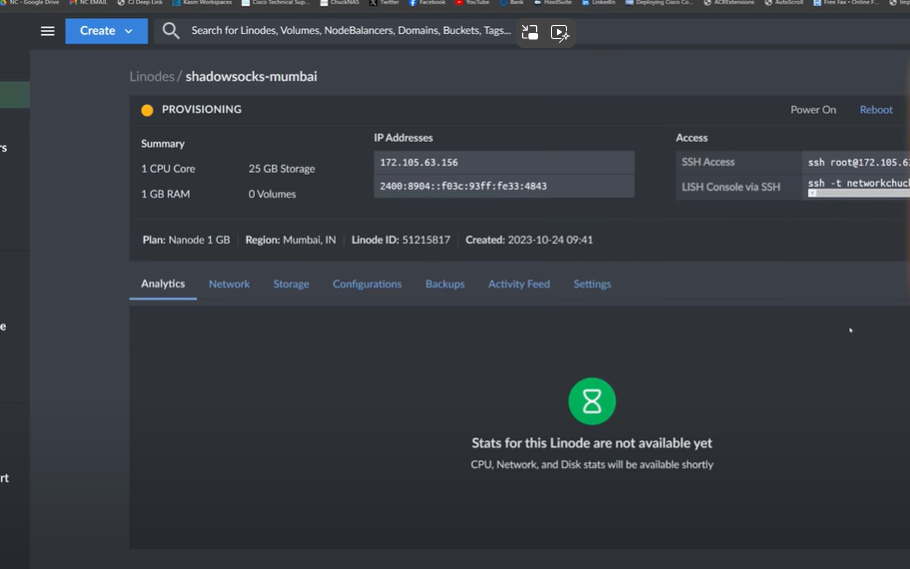Click the PROVISIONING status label
This screenshot has height=569, width=910.
coord(201,110)
